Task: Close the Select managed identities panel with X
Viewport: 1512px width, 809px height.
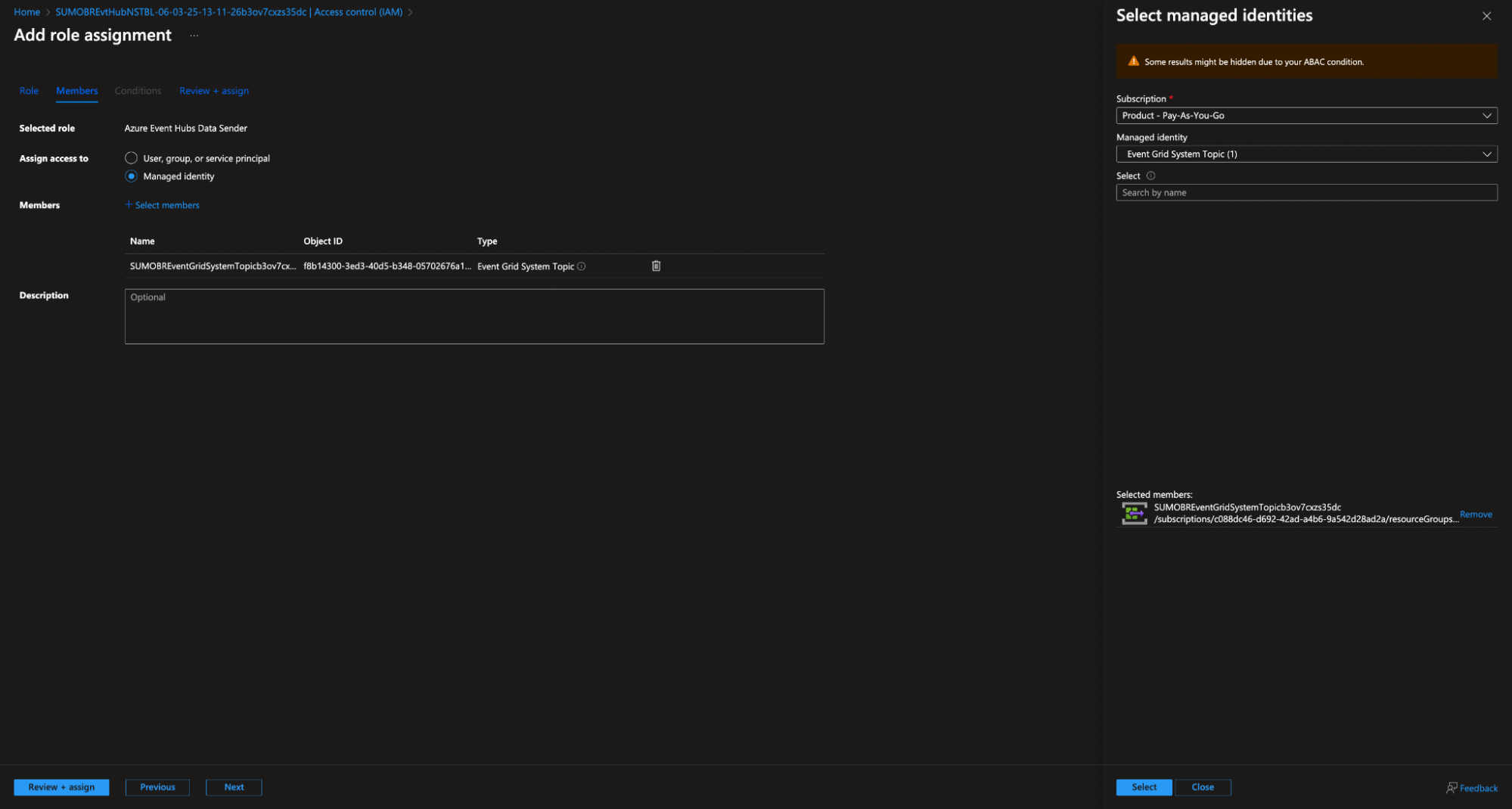Action: point(1486,15)
